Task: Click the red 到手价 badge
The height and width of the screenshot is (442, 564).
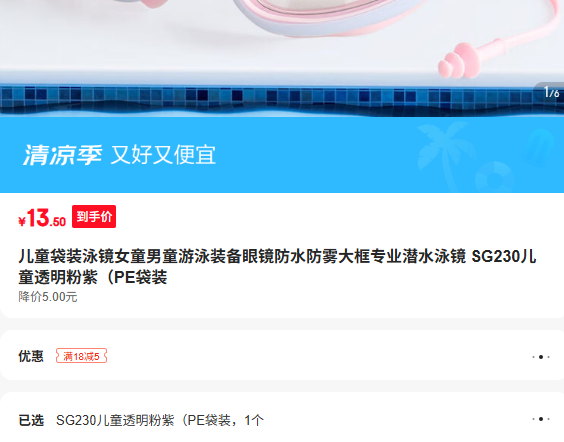Action: tap(94, 217)
